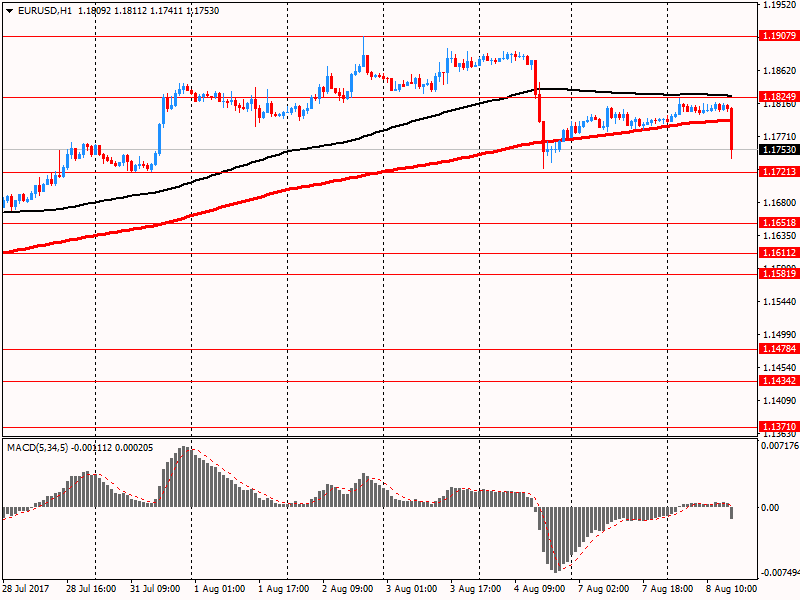The width and height of the screenshot is (800, 600).
Task: Click the latest large red candlestick
Action: [732, 133]
